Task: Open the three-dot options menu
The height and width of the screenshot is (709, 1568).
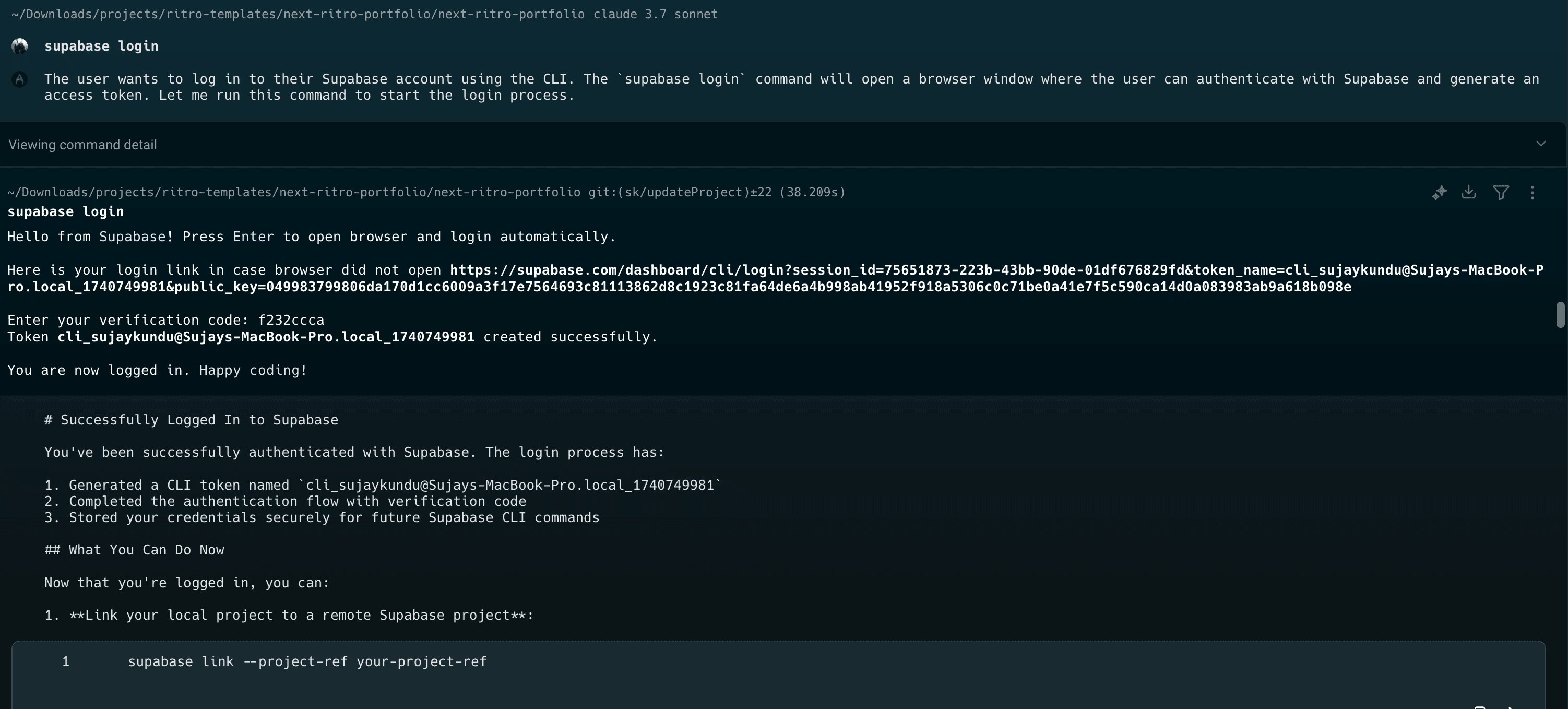Action: tap(1534, 192)
